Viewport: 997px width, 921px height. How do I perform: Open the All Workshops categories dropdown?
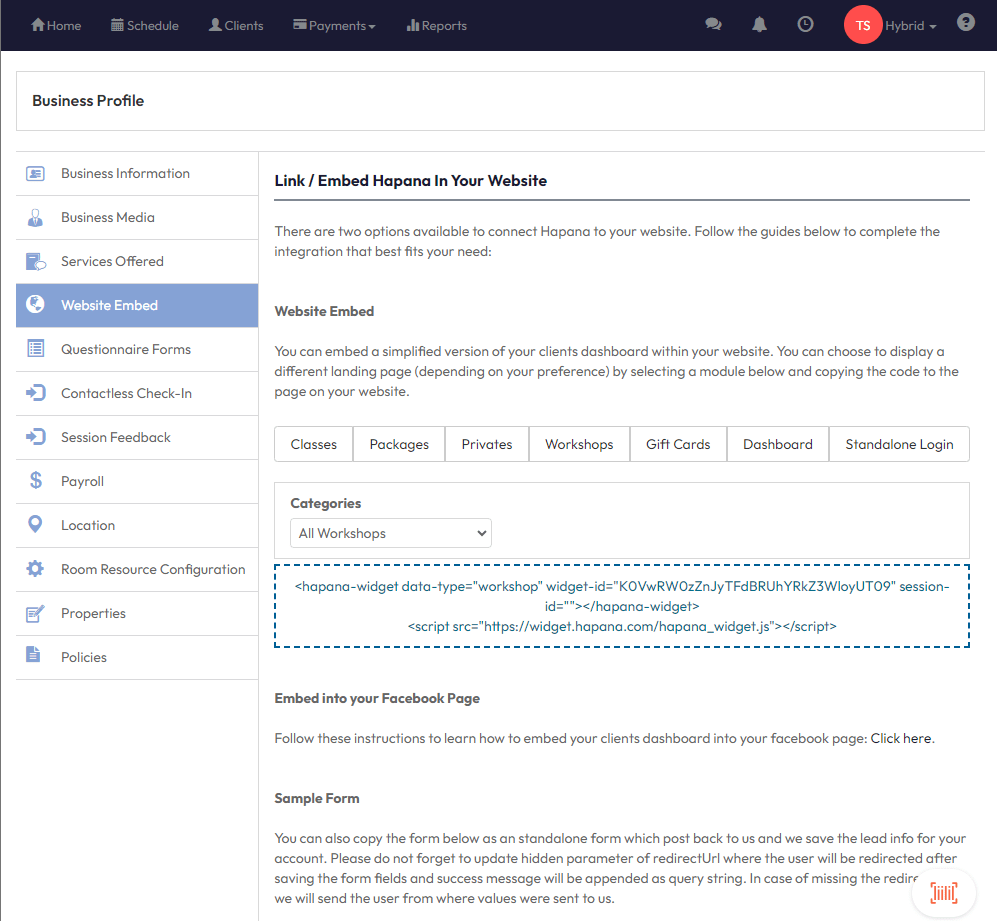(x=390, y=533)
